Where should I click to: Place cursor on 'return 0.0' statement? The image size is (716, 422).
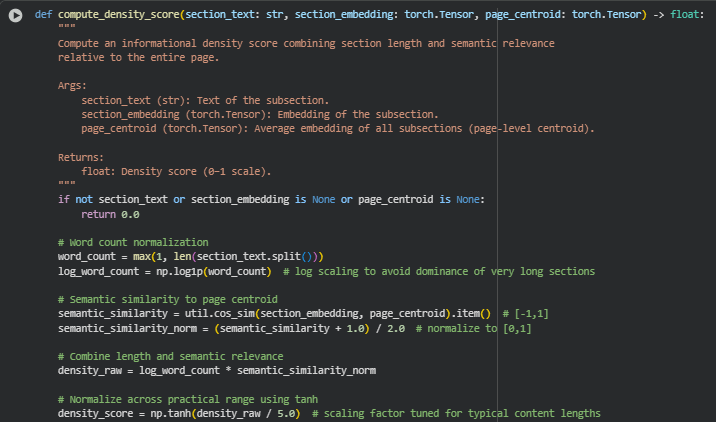click(110, 214)
